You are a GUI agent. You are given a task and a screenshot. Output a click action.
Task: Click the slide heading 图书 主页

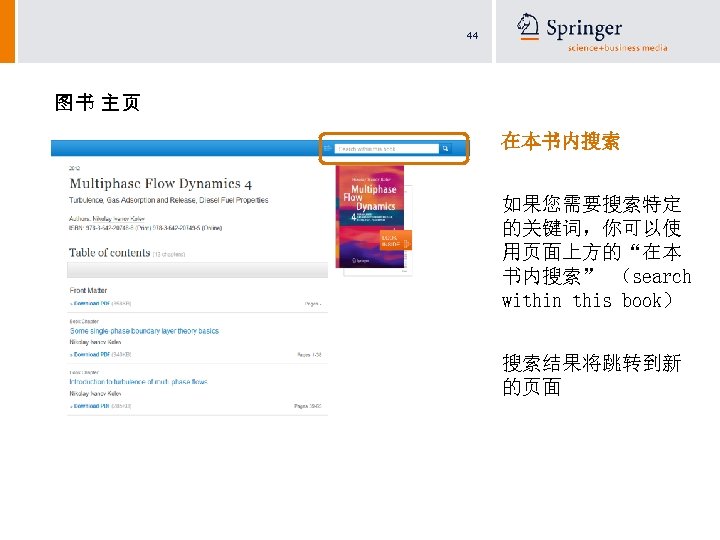point(97,102)
